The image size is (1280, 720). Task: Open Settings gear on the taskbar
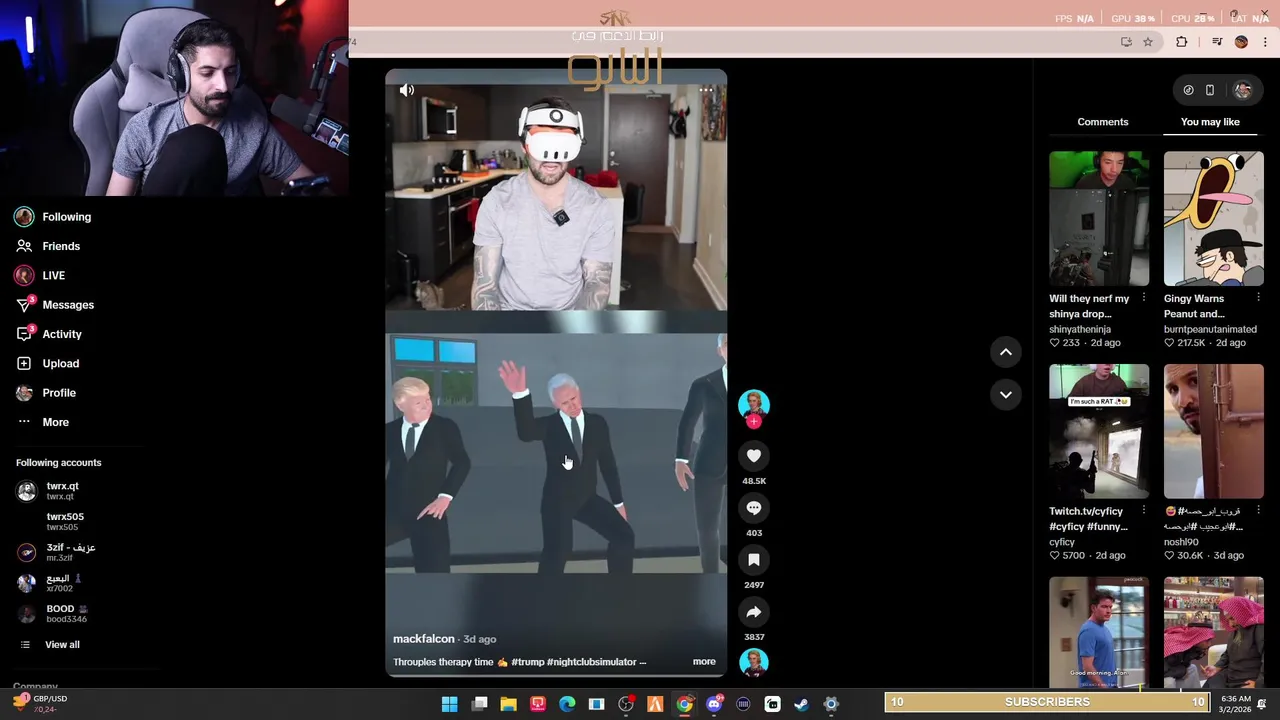pos(831,704)
